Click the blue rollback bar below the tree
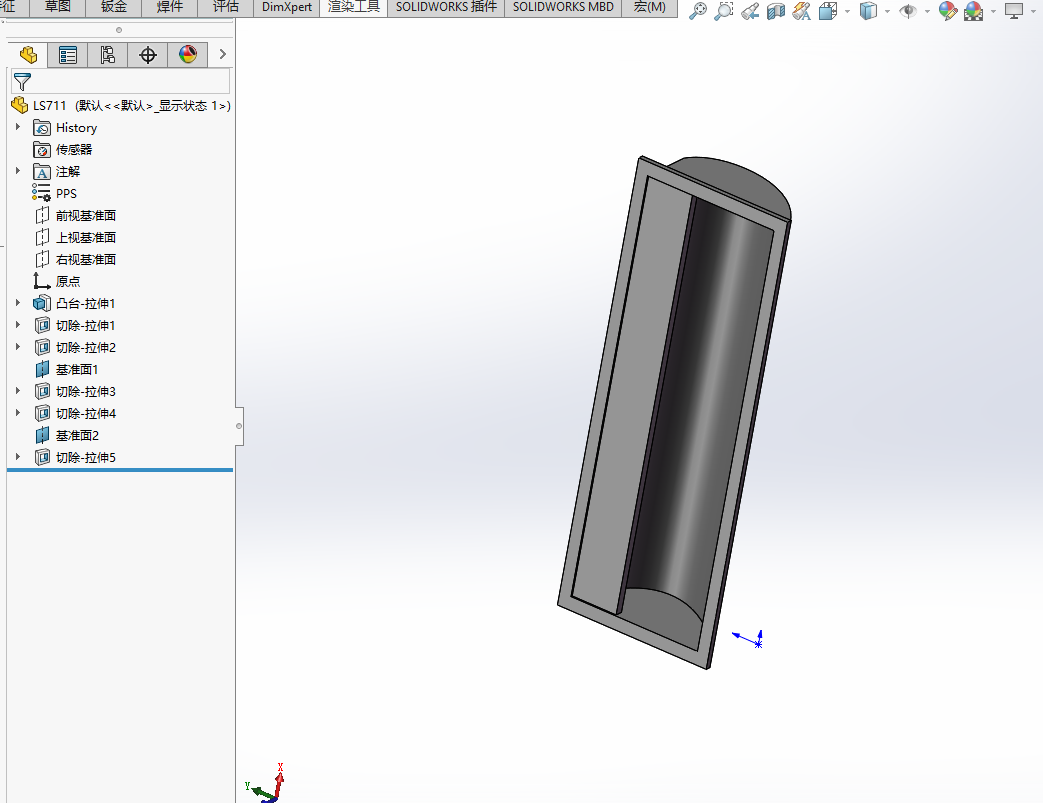Screen dimensions: 1043x803 point(120,470)
